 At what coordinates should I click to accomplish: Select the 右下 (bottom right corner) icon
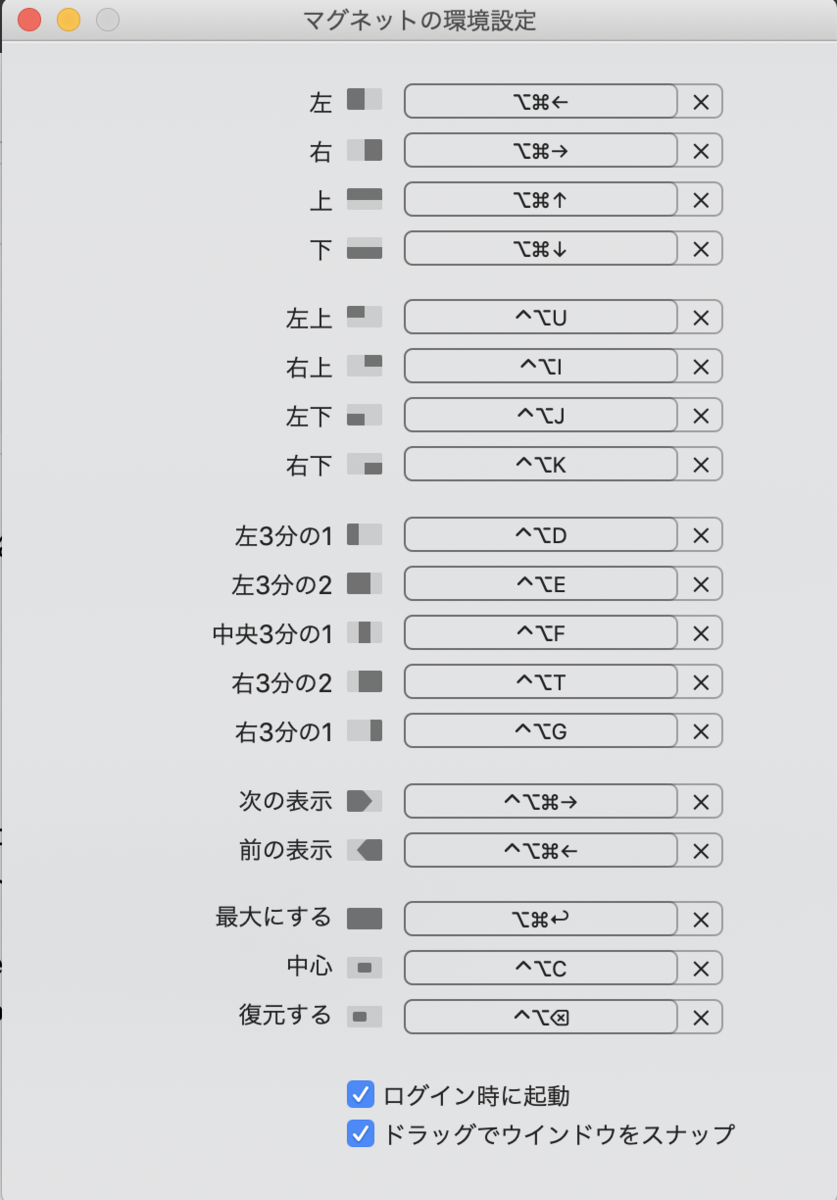pos(364,463)
